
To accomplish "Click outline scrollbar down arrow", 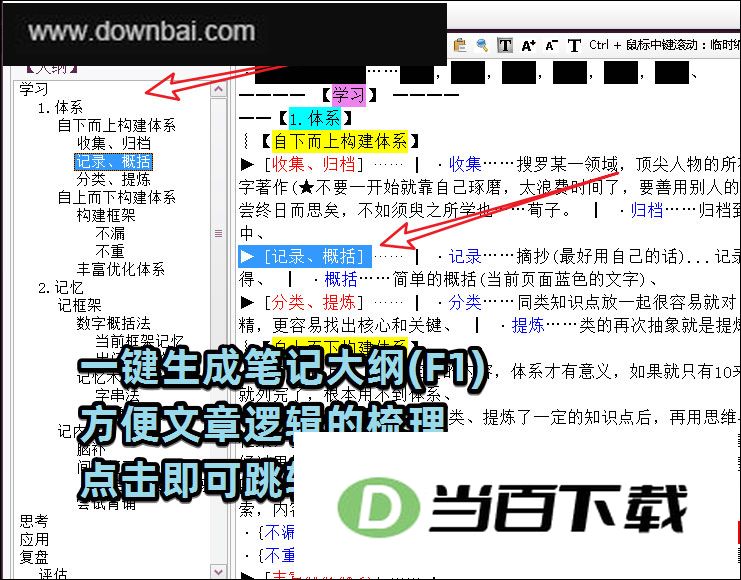I will coord(218,571).
